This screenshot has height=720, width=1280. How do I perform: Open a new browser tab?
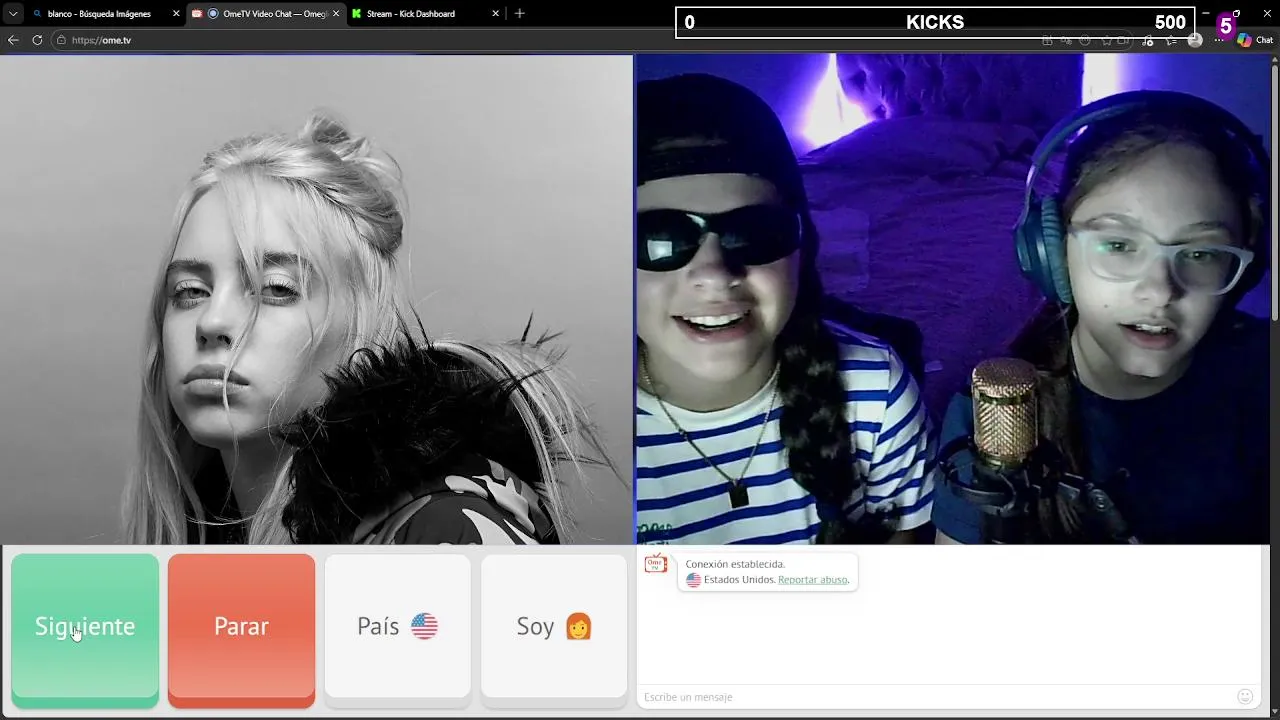pyautogui.click(x=519, y=14)
